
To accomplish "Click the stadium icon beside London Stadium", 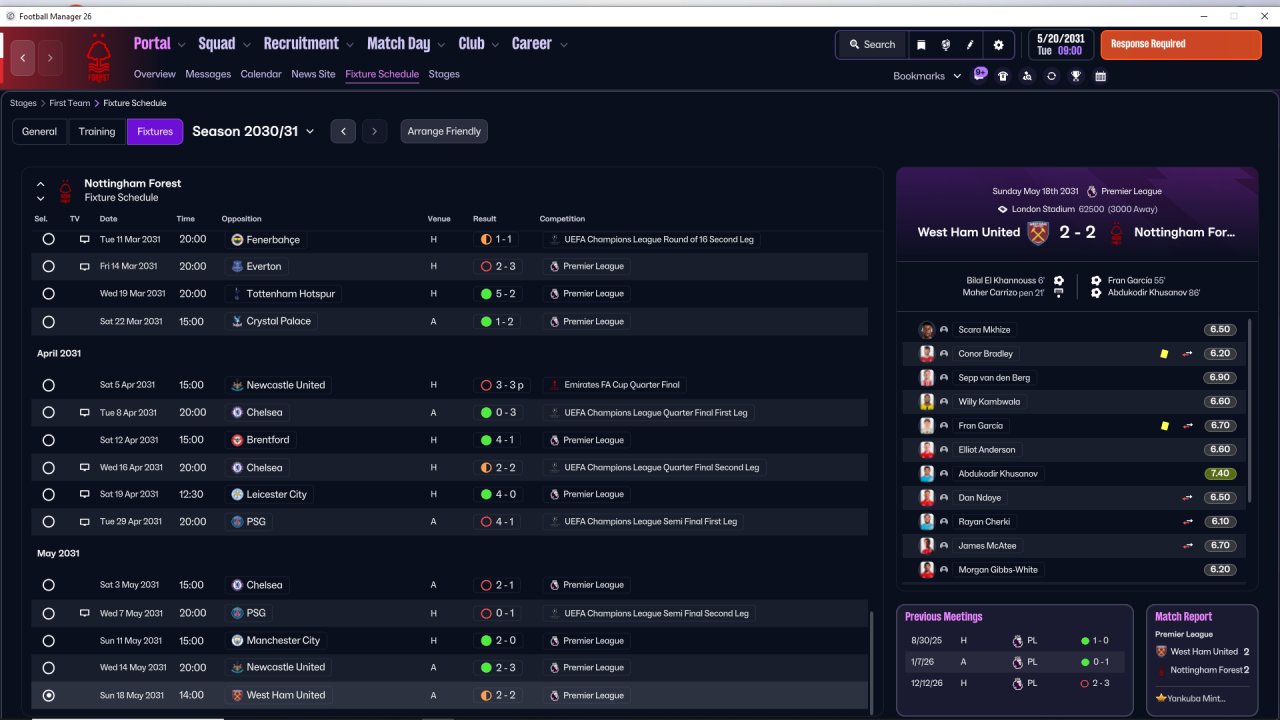I will click(x=1002, y=210).
